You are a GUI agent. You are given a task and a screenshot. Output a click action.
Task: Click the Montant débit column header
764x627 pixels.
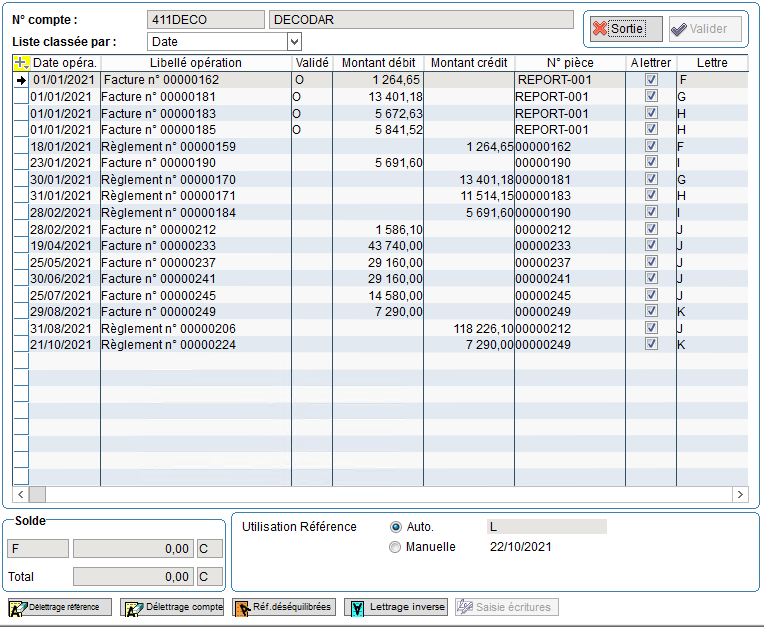coord(377,63)
